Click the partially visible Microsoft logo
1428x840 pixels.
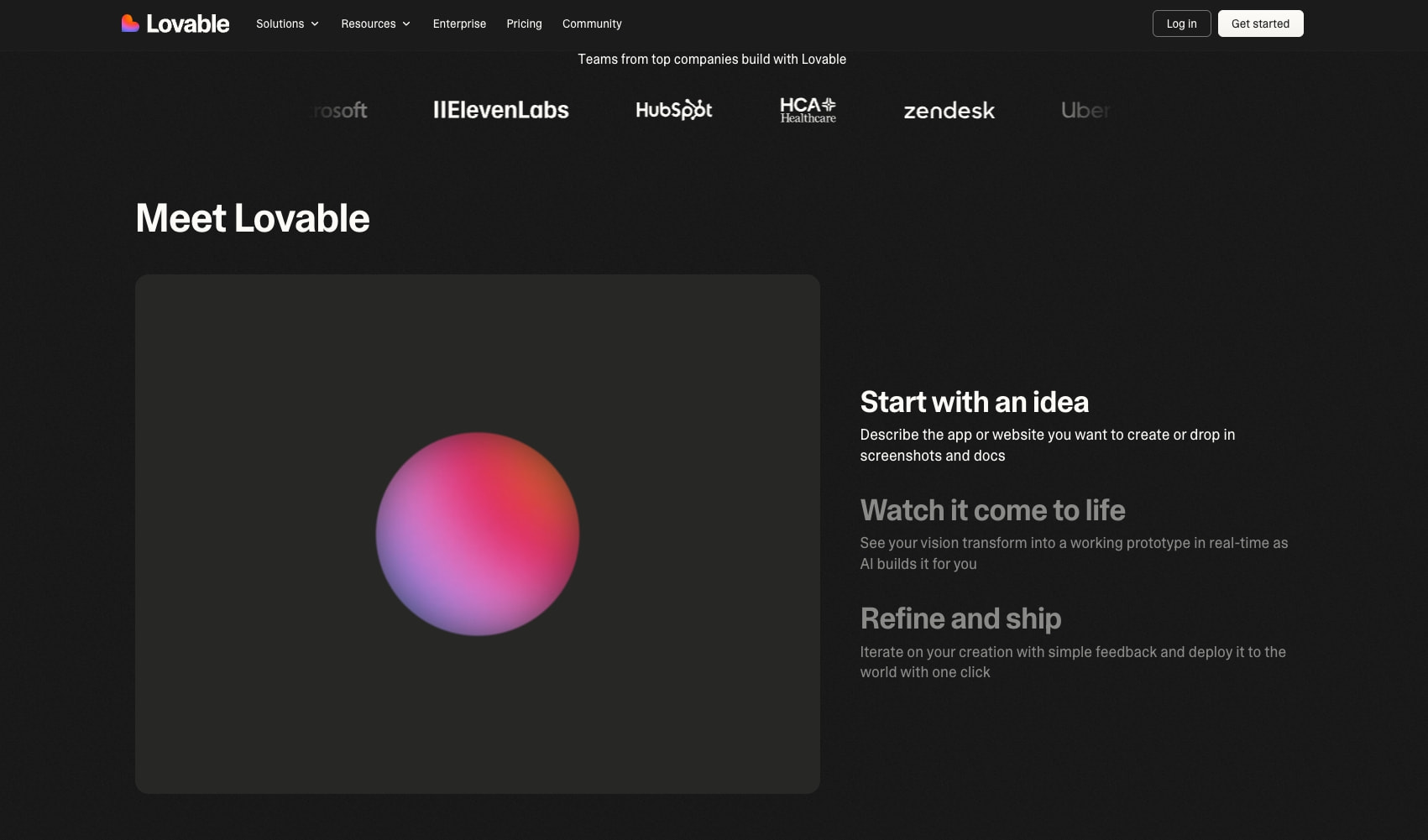339,110
